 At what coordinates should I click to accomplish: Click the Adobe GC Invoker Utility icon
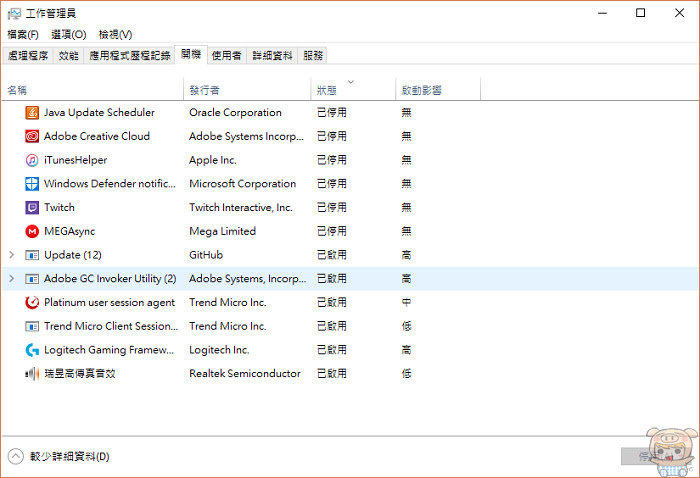point(32,278)
